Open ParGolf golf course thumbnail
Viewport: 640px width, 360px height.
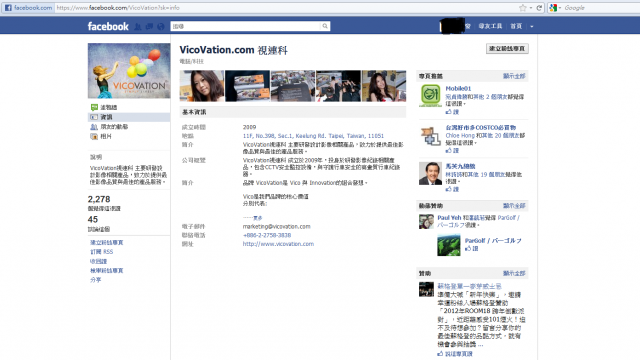pos(449,245)
